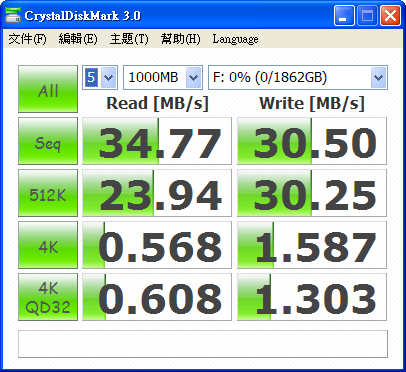
Task: Open the Language menu
Action: (x=235, y=39)
